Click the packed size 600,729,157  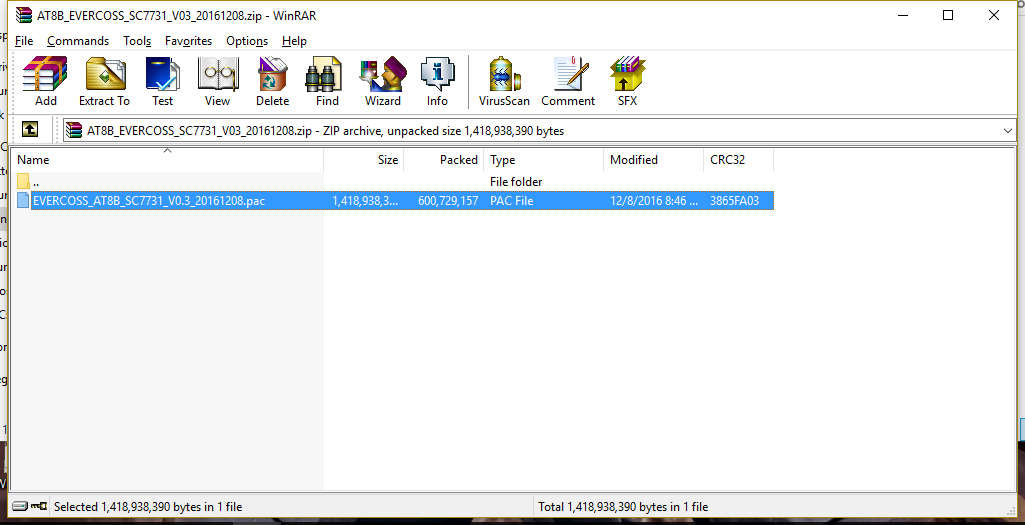pyautogui.click(x=448, y=201)
